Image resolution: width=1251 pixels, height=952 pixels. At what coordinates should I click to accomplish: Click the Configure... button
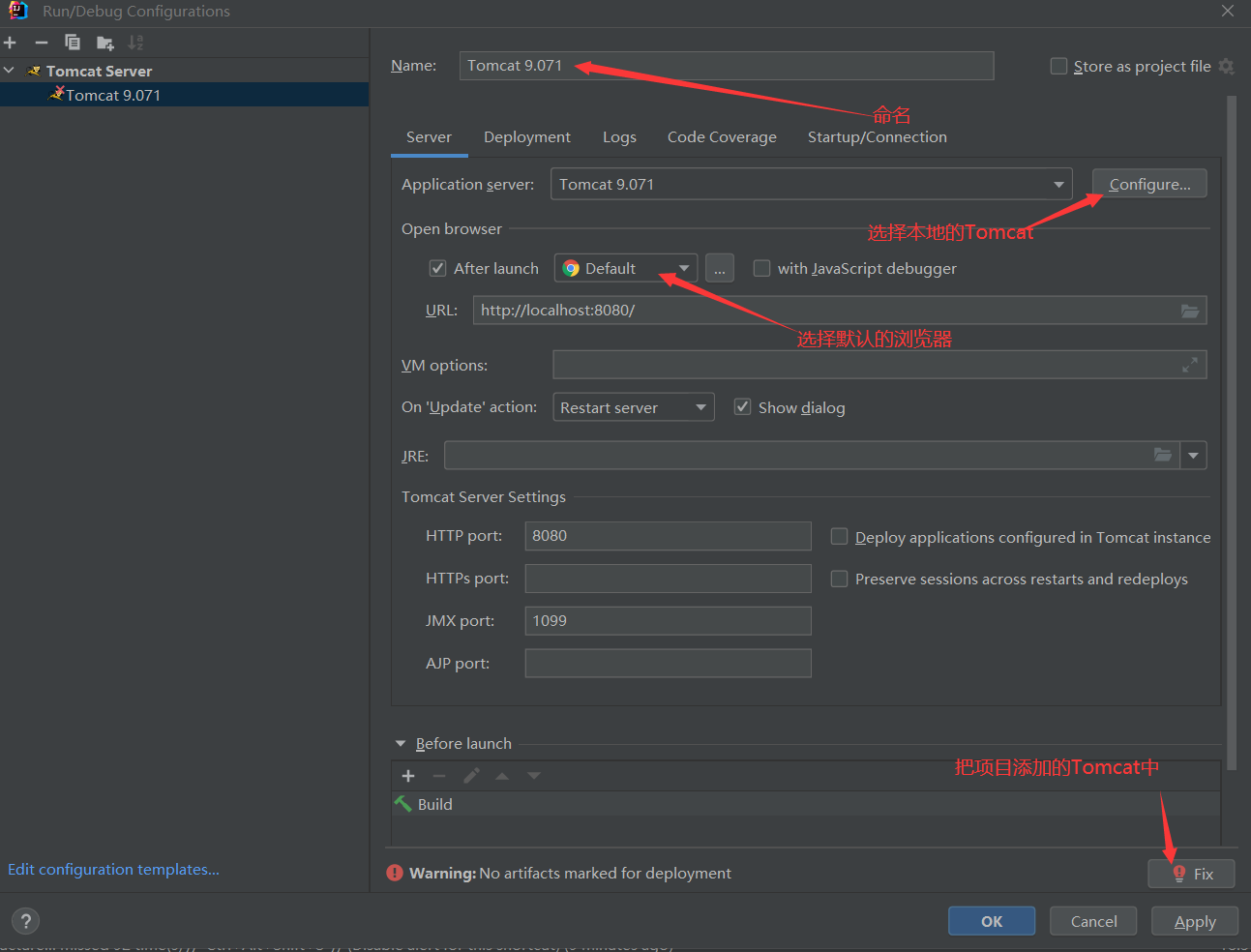(x=1149, y=184)
